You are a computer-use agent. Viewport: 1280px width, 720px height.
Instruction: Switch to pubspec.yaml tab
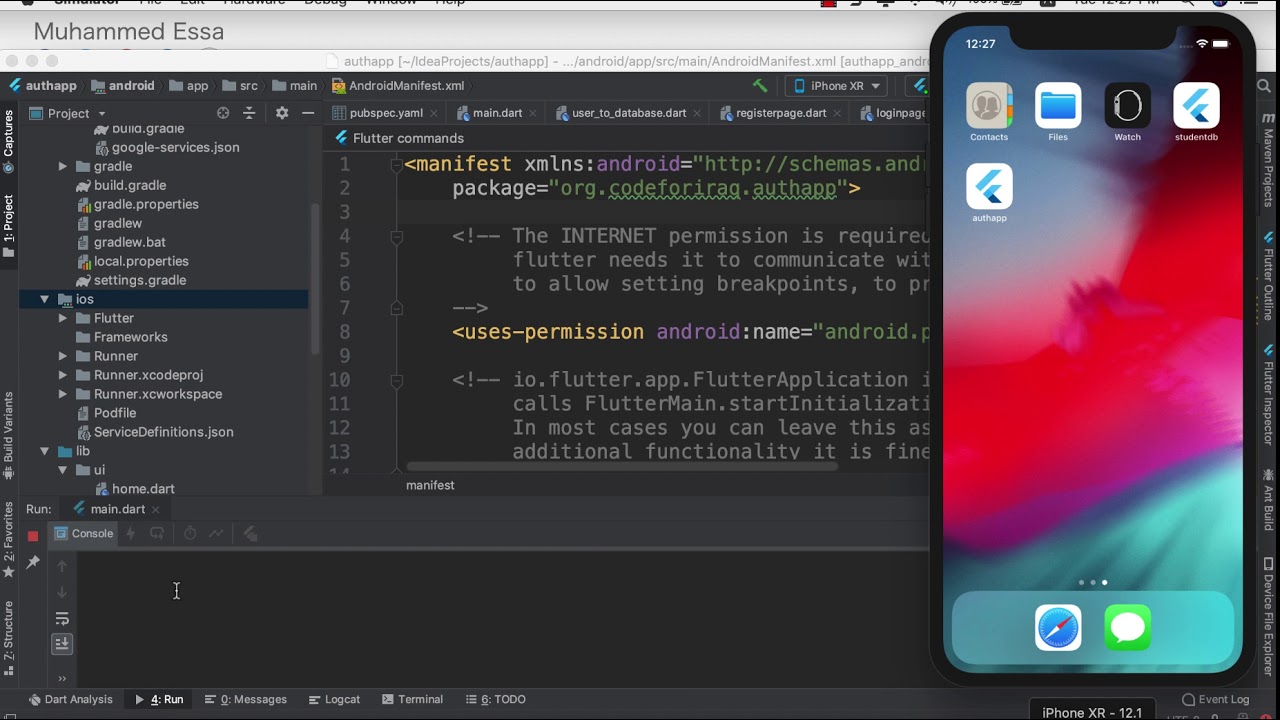[386, 113]
